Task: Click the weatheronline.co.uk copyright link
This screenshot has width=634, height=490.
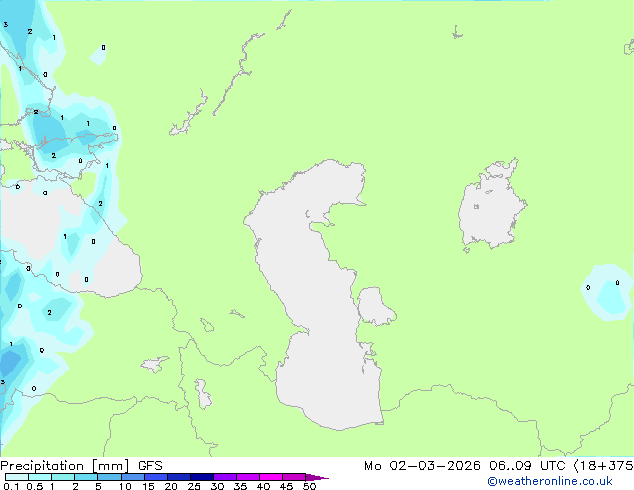Action: pyautogui.click(x=550, y=481)
